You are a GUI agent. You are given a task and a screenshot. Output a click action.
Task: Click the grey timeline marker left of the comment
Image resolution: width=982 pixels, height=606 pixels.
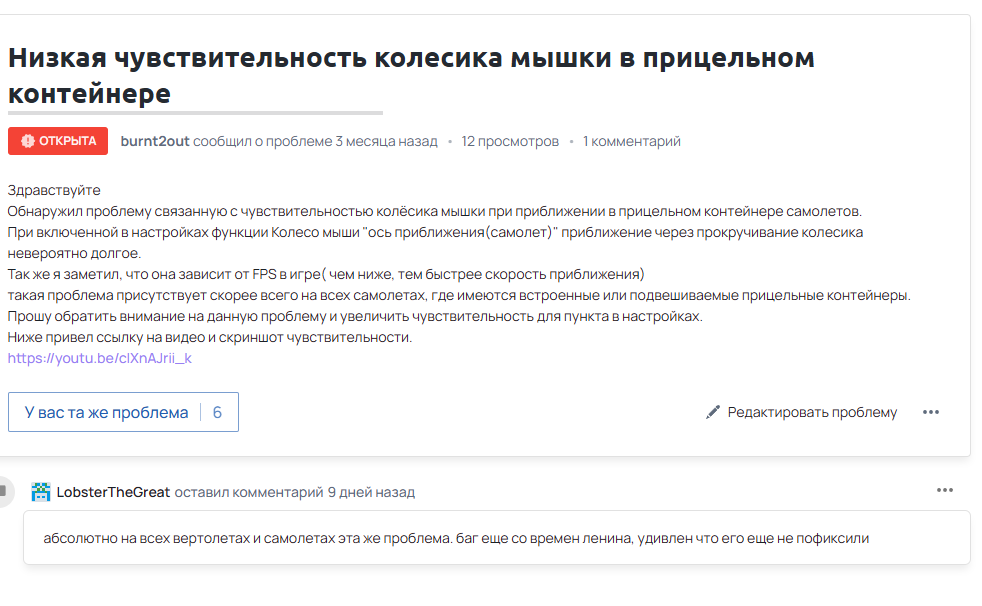tap(4, 491)
